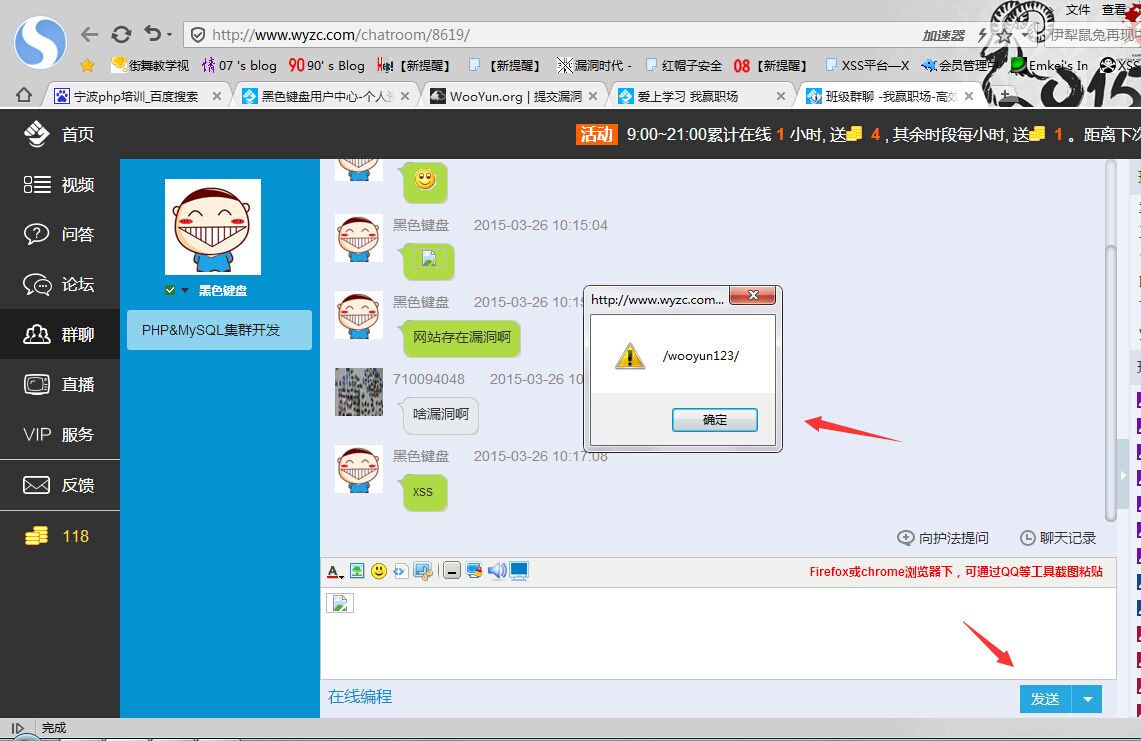1141x741 pixels.
Task: Open 视频 in the sidebar
Action: click(60, 185)
